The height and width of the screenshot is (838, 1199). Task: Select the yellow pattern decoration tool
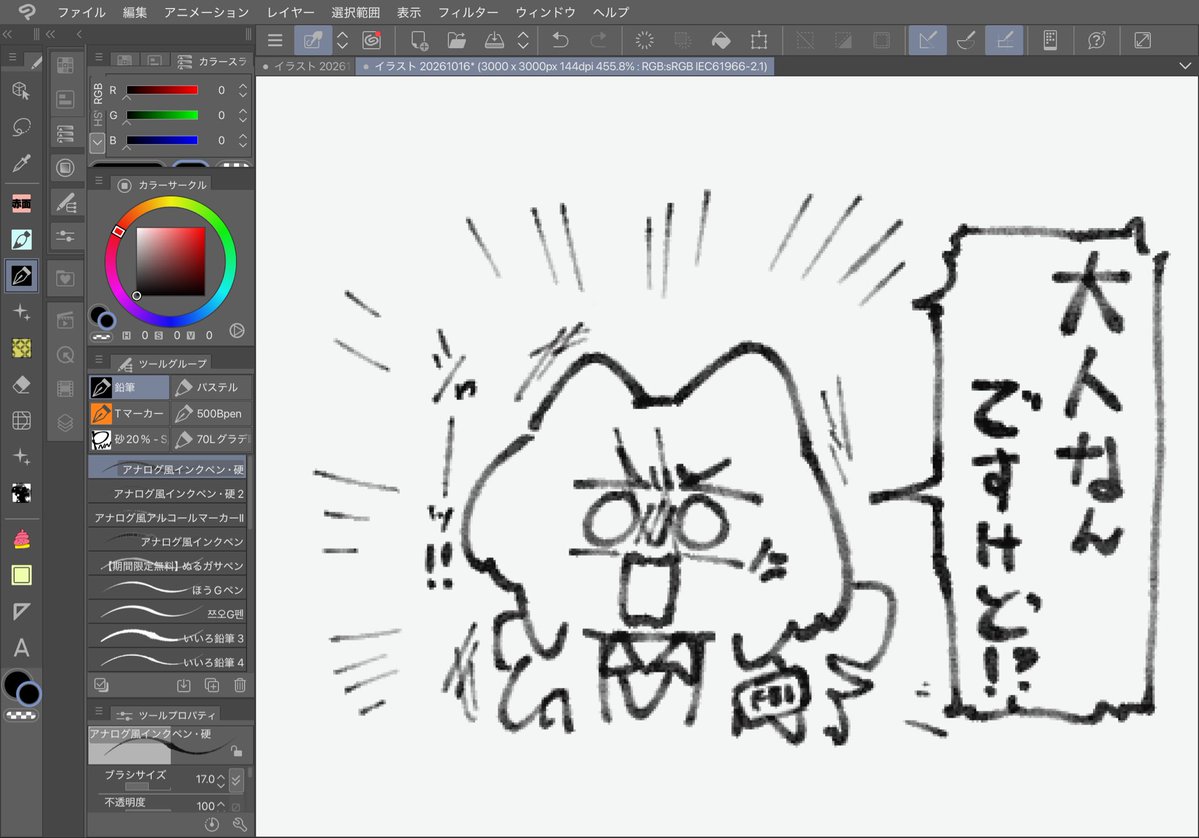pyautogui.click(x=21, y=349)
